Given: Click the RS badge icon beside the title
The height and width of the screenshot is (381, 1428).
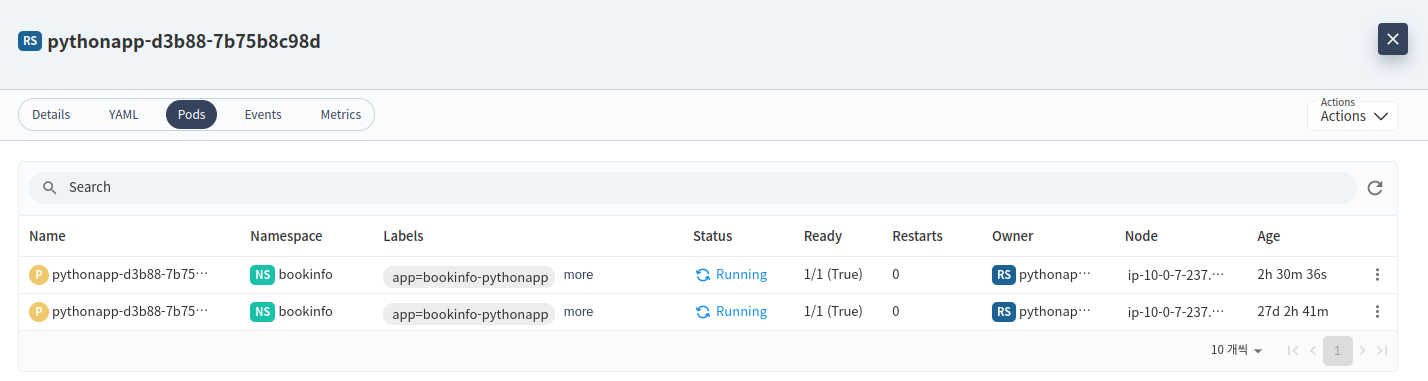Looking at the screenshot, I should point(30,41).
